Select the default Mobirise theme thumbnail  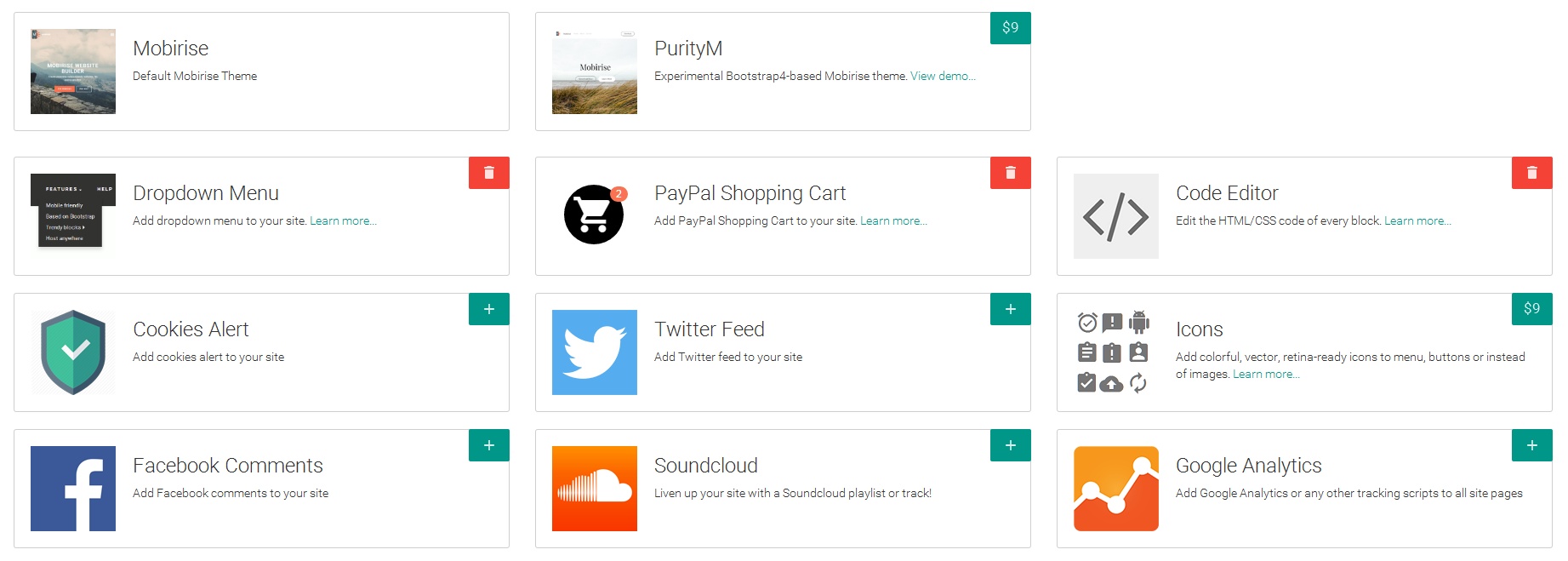73,72
